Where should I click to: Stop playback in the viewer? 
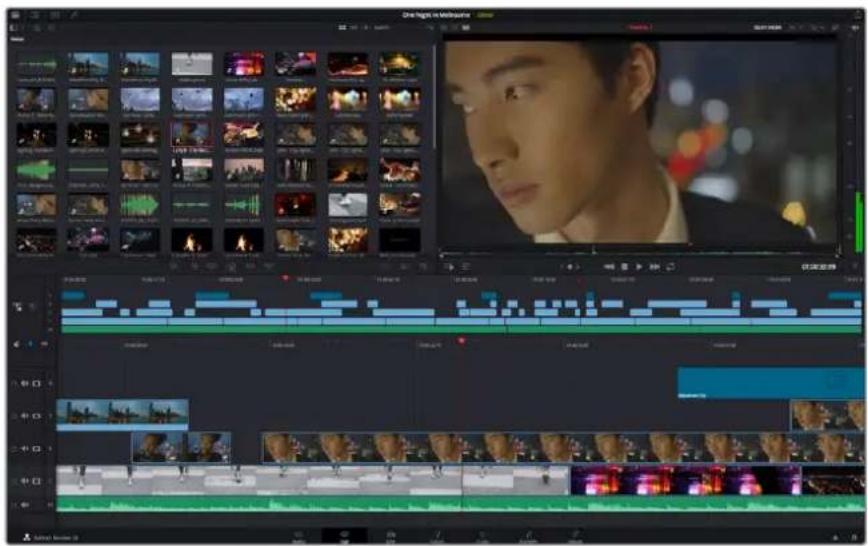[x=624, y=267]
